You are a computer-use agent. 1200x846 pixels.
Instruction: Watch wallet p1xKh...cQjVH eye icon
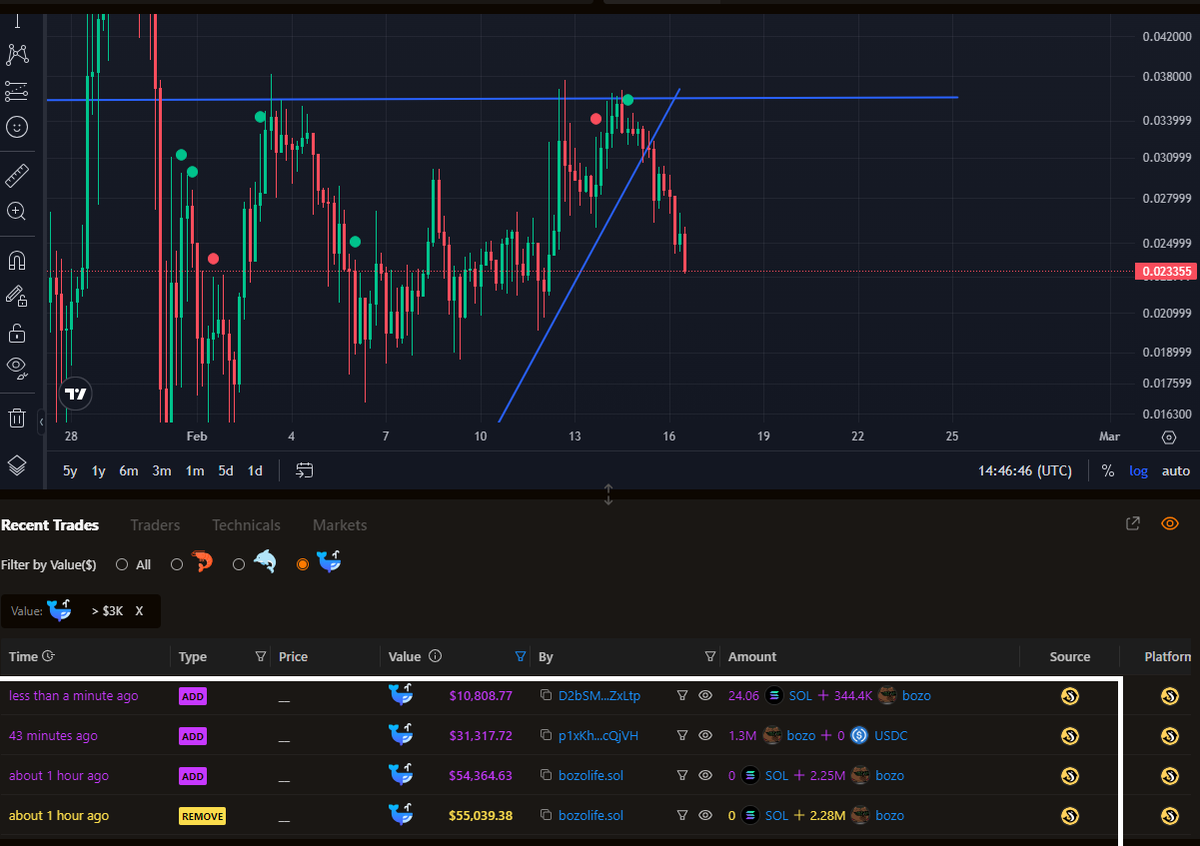[x=705, y=736]
